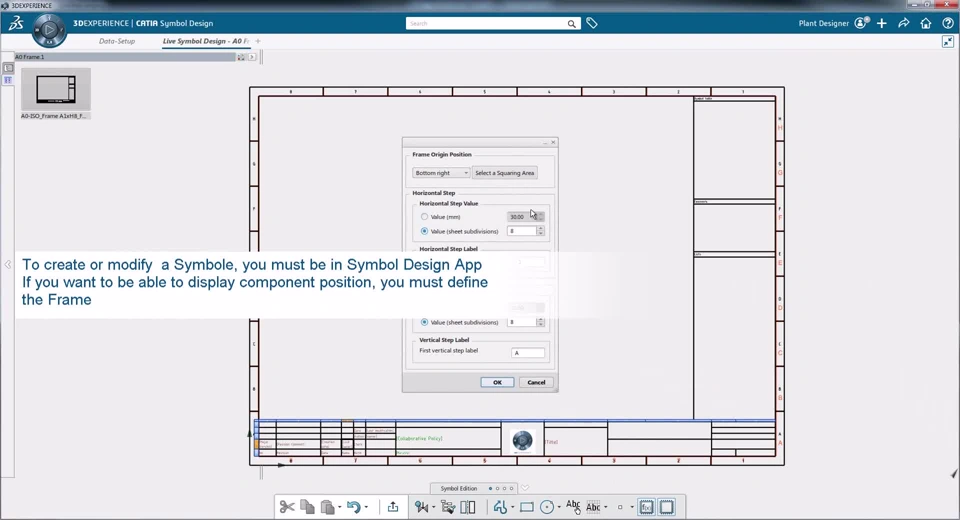
Task: Open the Plant Designer user profile icon
Action: click(x=861, y=23)
